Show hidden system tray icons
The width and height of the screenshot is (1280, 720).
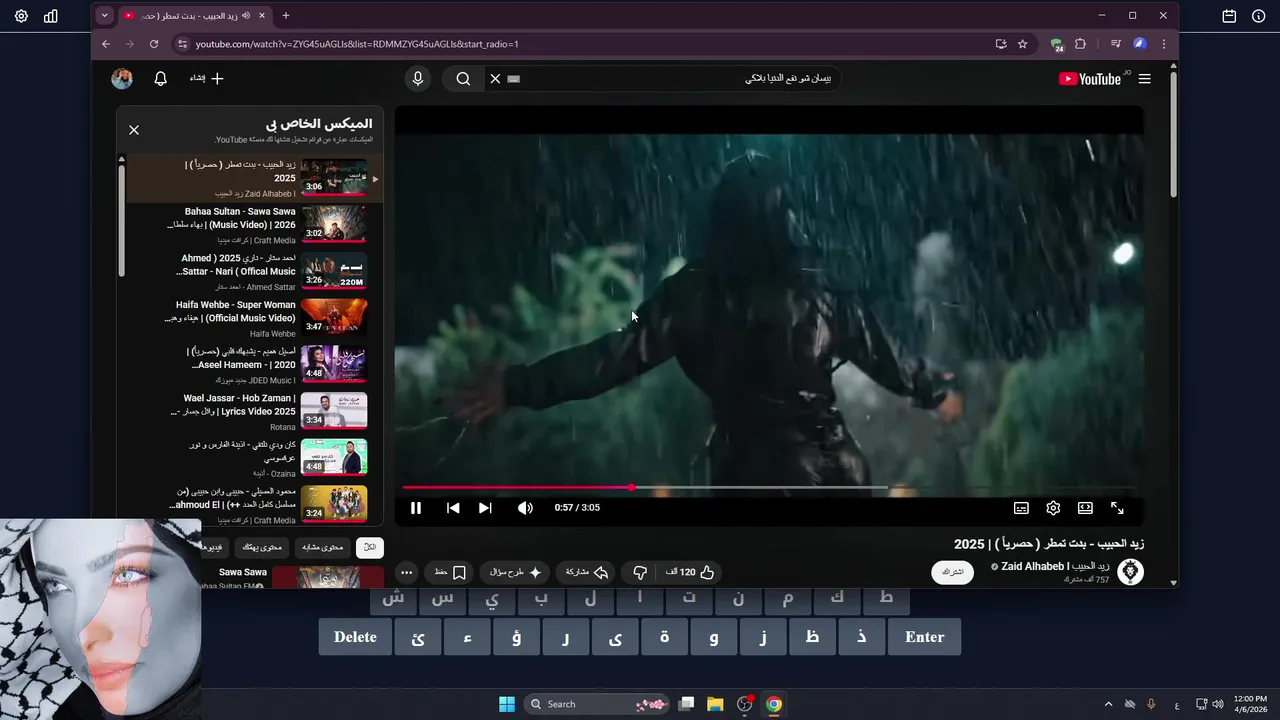click(x=1108, y=704)
